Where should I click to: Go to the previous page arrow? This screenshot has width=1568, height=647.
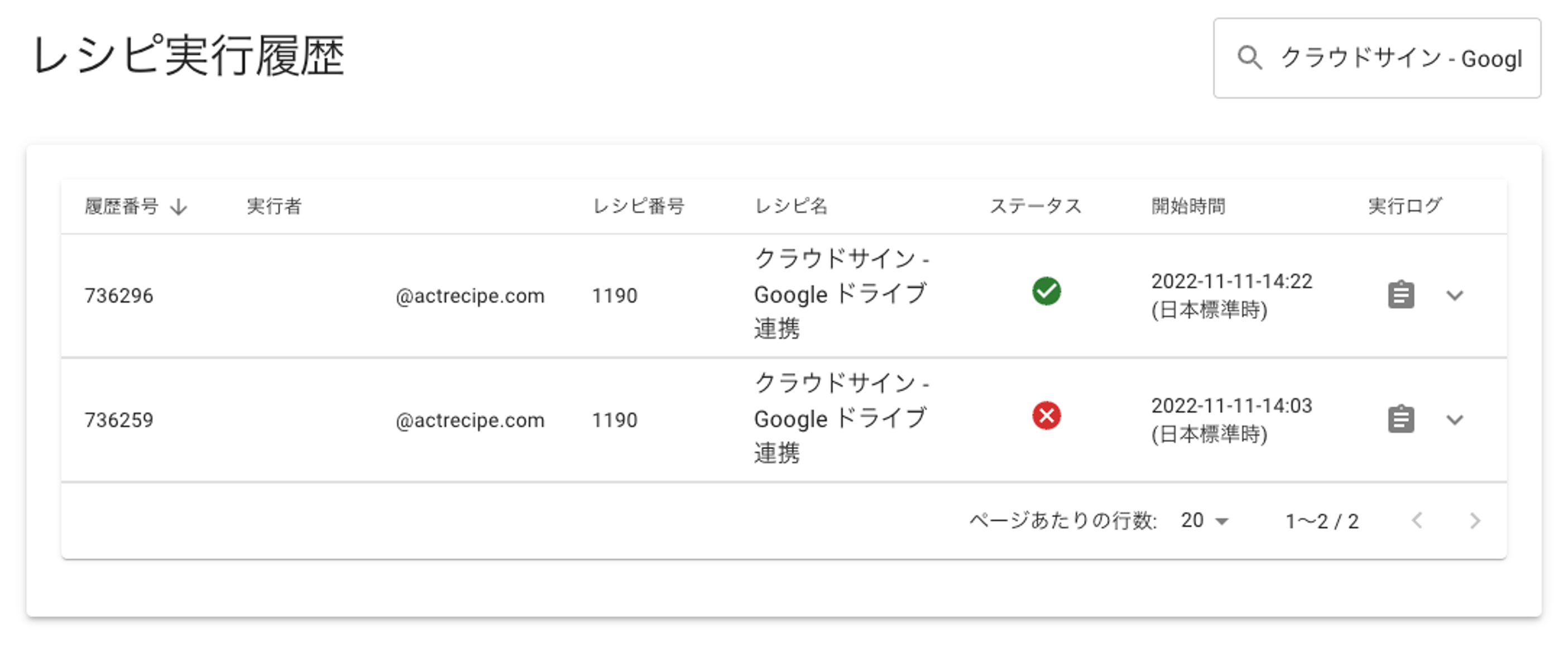coord(1417,521)
